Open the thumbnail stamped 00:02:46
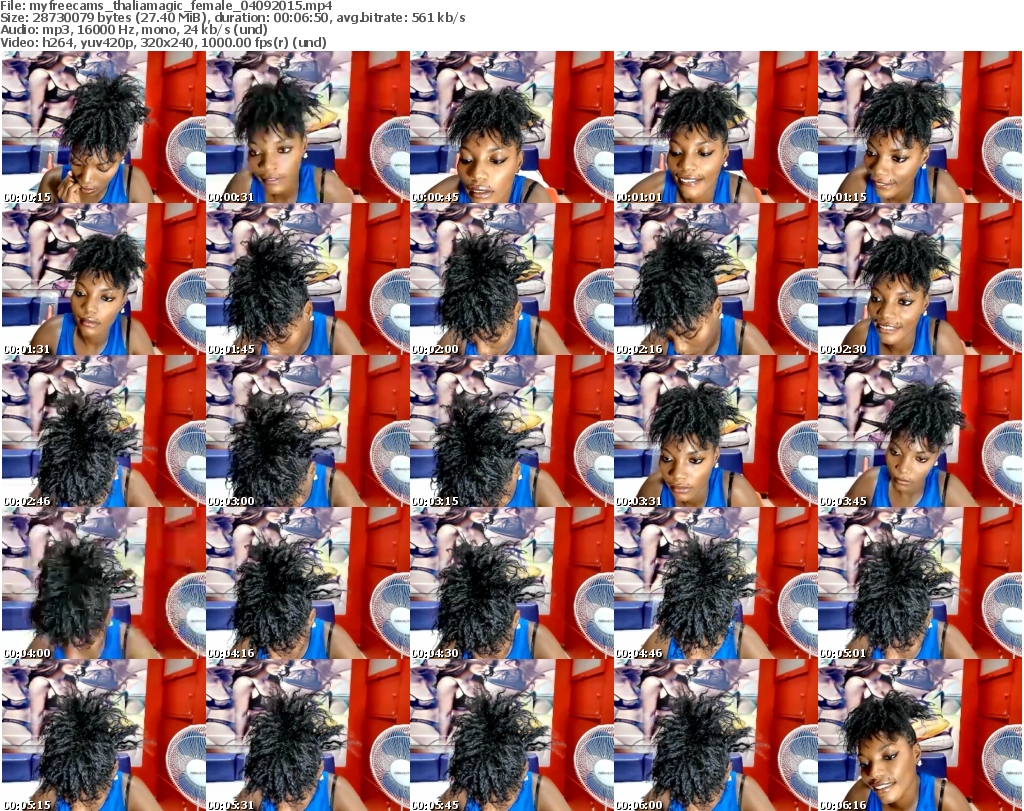1024x811 pixels. point(104,431)
